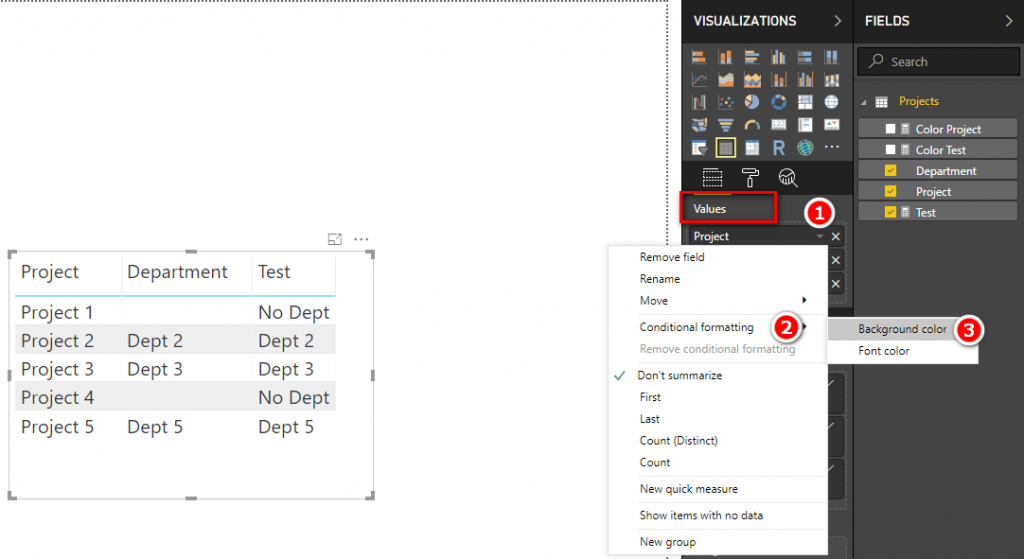Check the Color Test field
The height and width of the screenshot is (559, 1024).
tap(890, 150)
